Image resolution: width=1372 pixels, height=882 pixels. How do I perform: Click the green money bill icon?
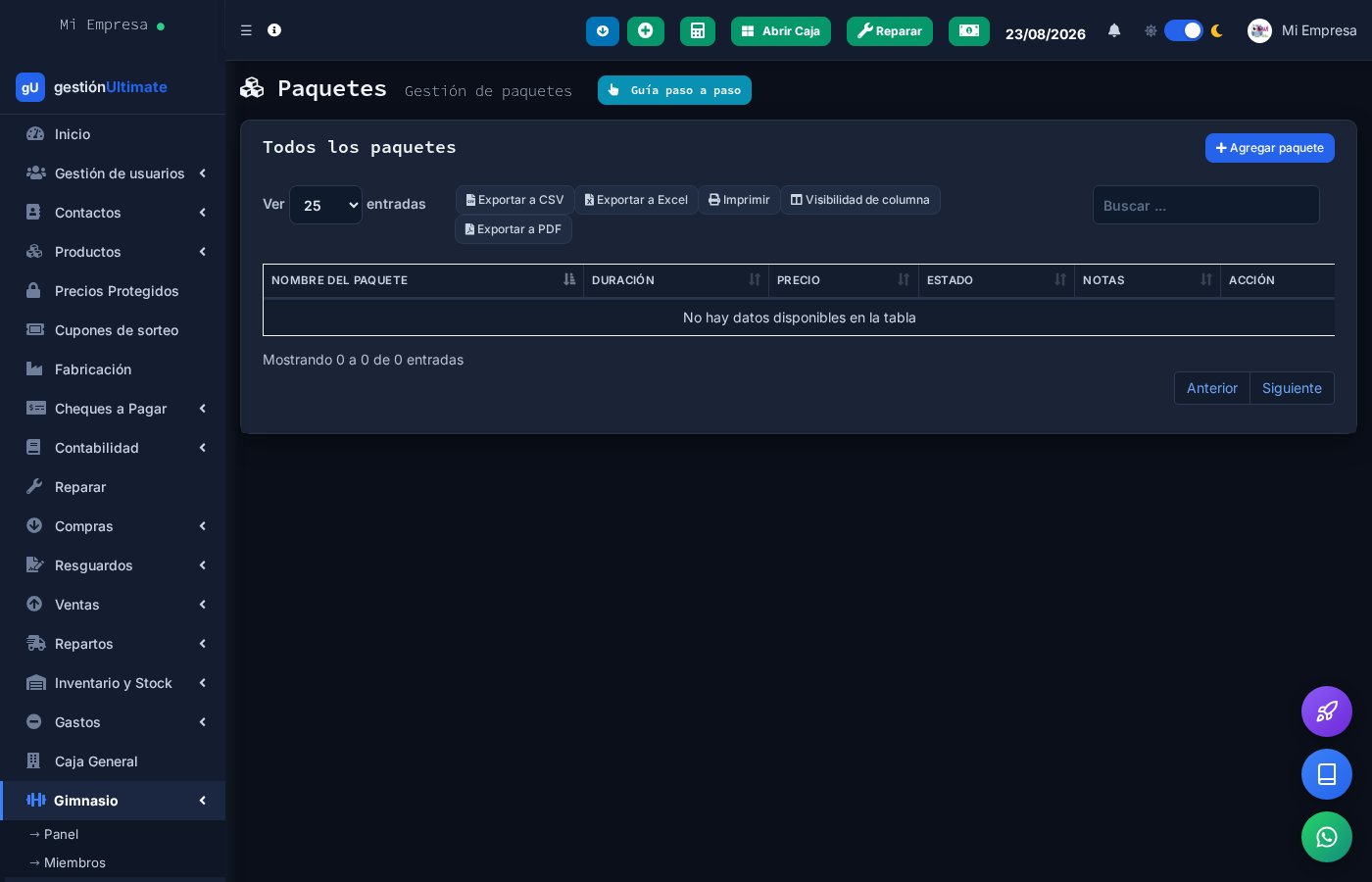(969, 31)
